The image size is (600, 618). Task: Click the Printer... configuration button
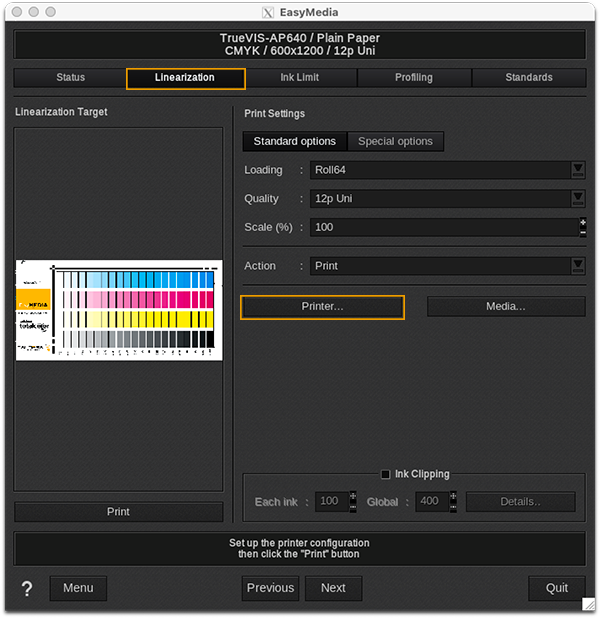(322, 307)
